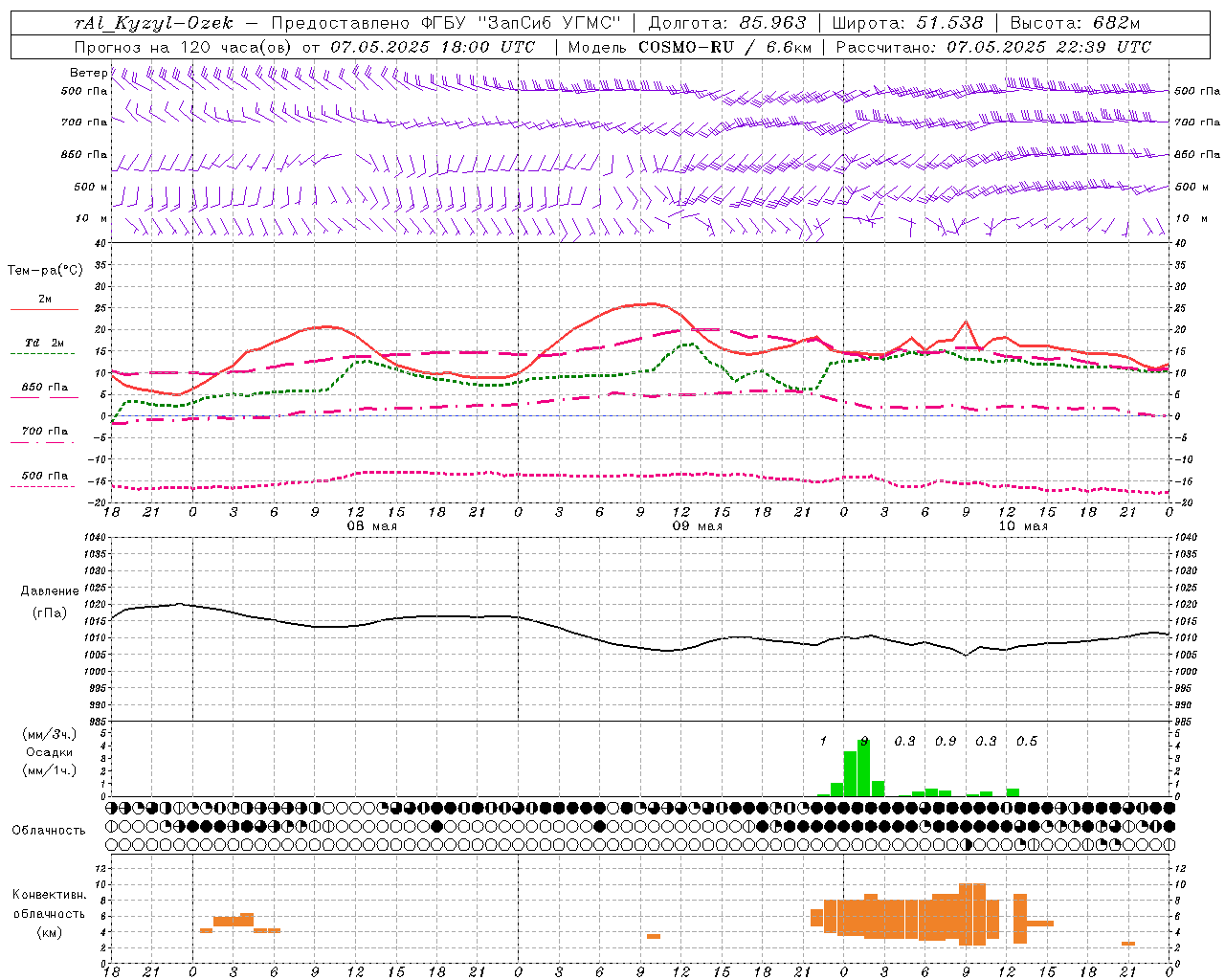Click the 0.9 three-hour precipitation value
Screen dimensions: 1225x980
click(x=946, y=742)
